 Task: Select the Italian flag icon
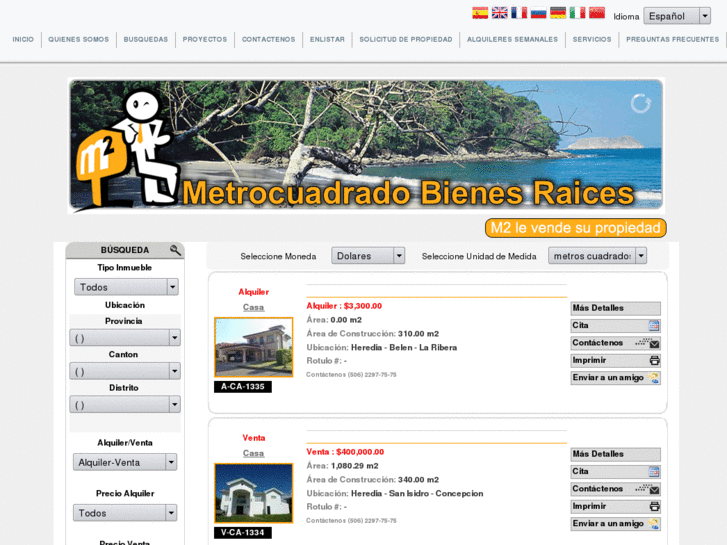577,13
